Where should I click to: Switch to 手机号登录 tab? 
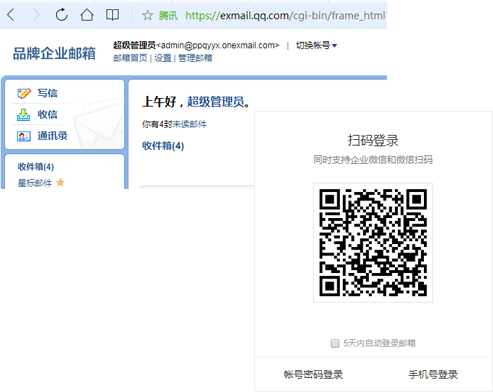coord(433,375)
